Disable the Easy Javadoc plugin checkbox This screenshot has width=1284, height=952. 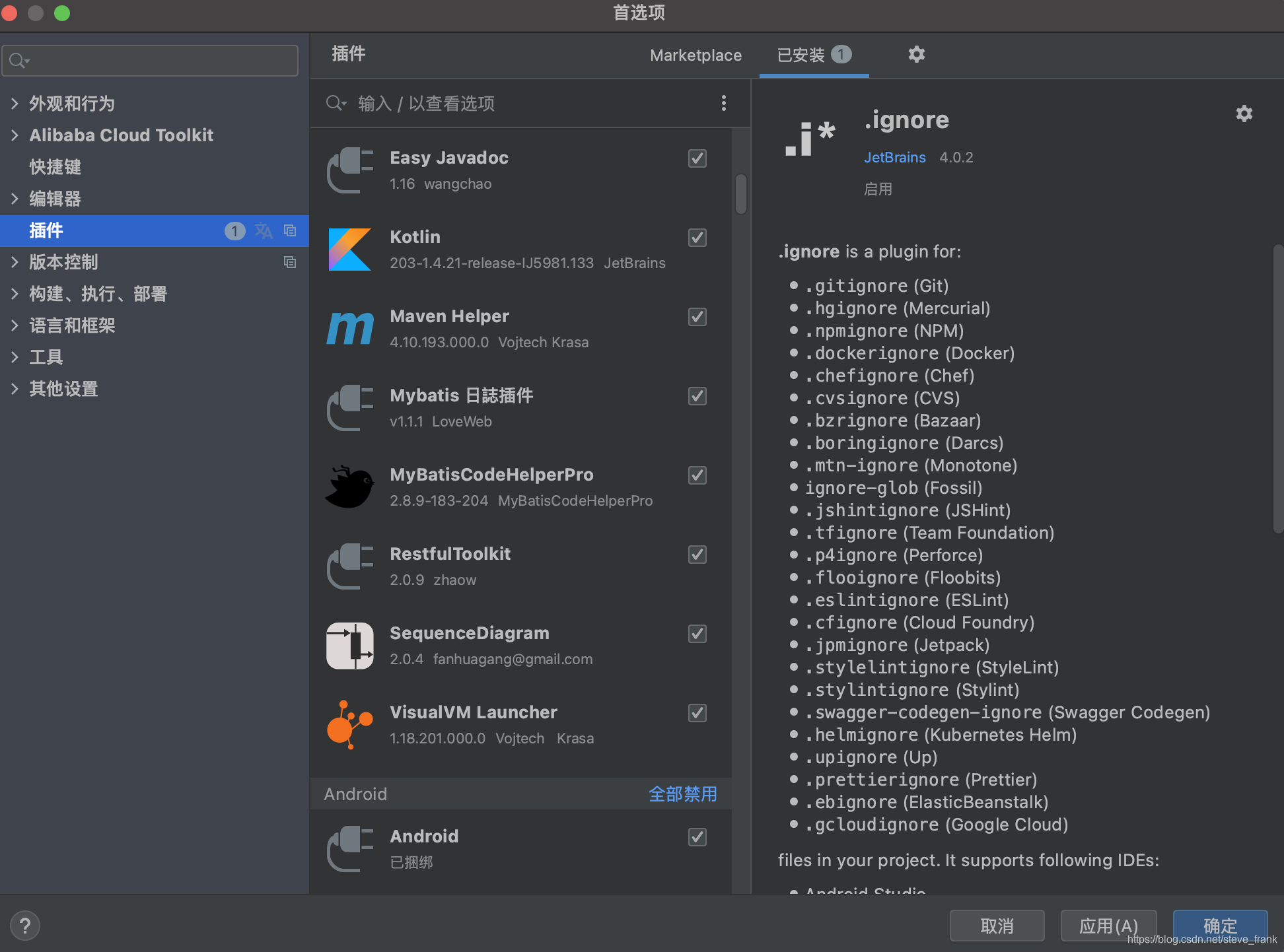click(697, 158)
